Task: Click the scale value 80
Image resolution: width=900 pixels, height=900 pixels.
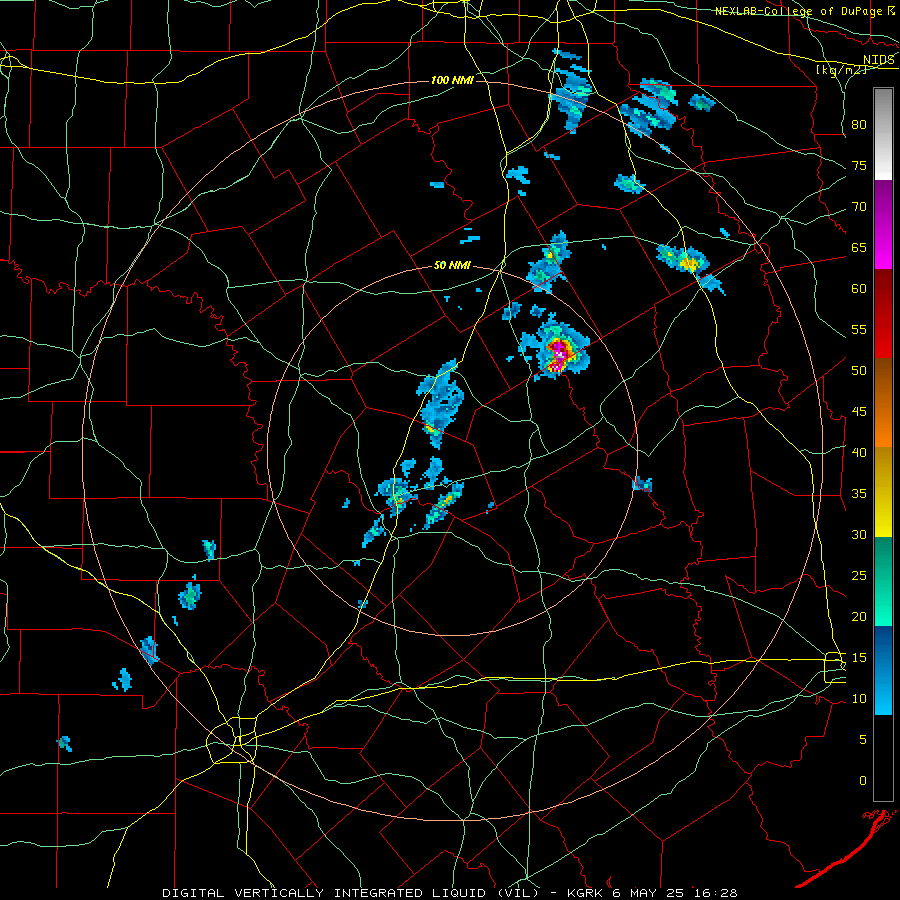Action: click(859, 125)
